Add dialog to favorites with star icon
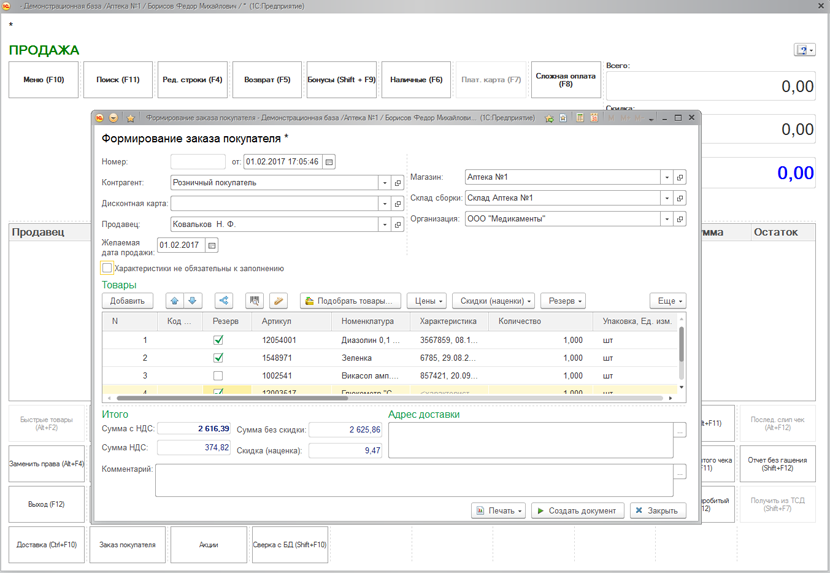 130,118
